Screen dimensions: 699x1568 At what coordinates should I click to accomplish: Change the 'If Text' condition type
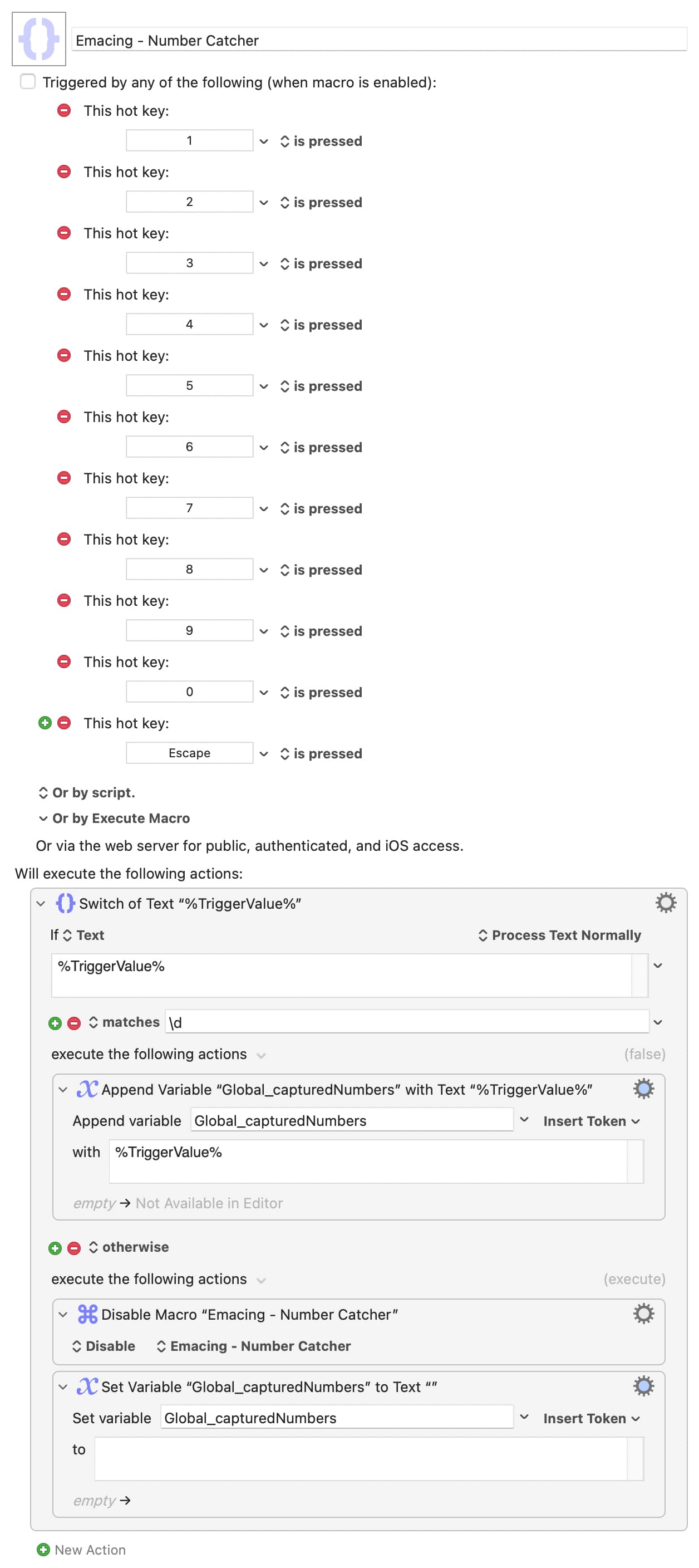[x=83, y=935]
